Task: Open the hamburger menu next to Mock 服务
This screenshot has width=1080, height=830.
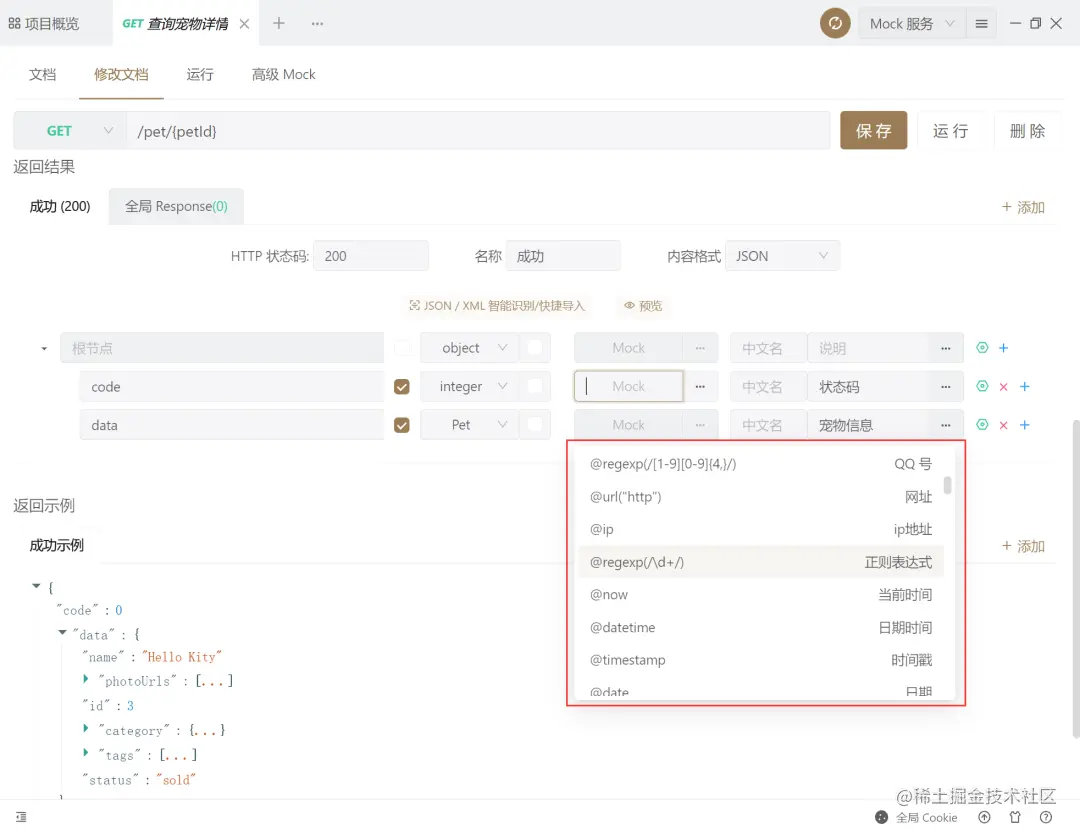Action: click(982, 23)
